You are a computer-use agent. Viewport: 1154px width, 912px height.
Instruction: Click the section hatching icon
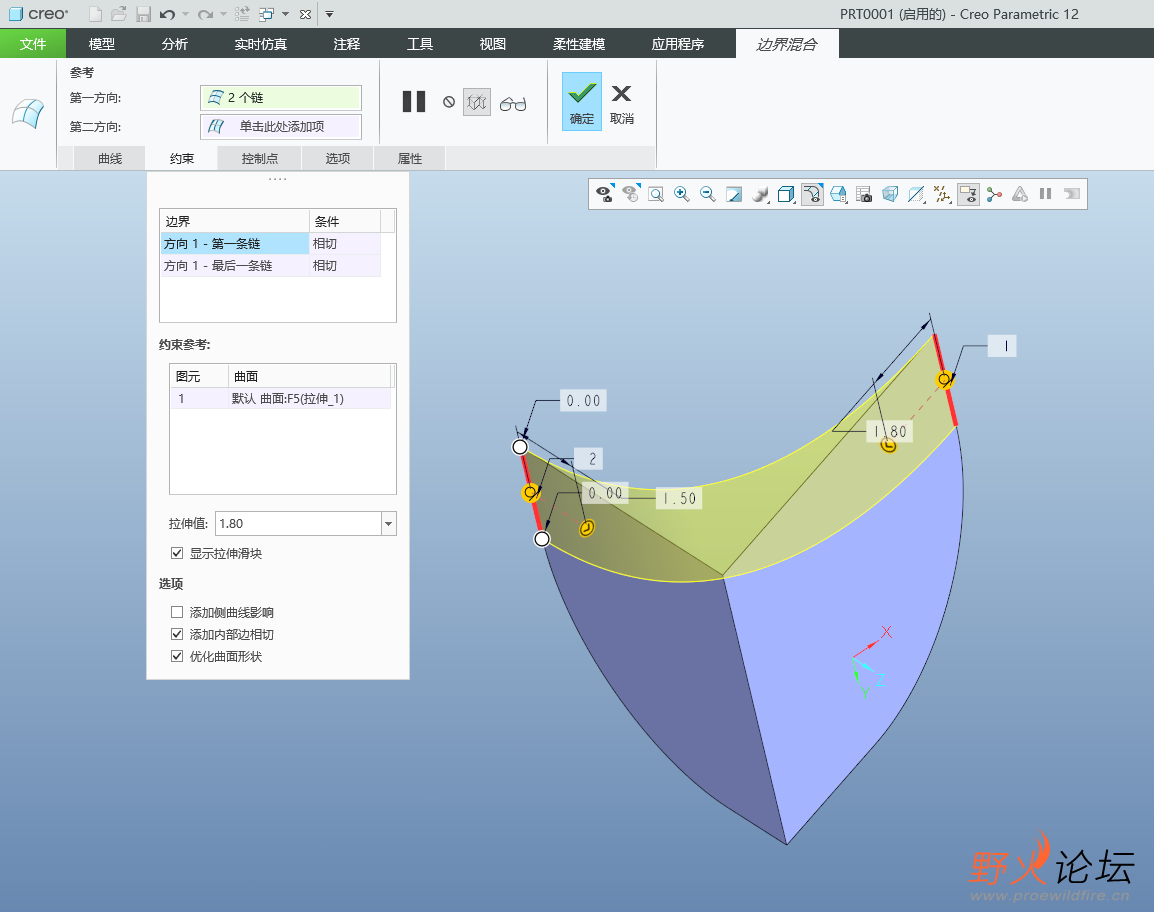[x=916, y=194]
